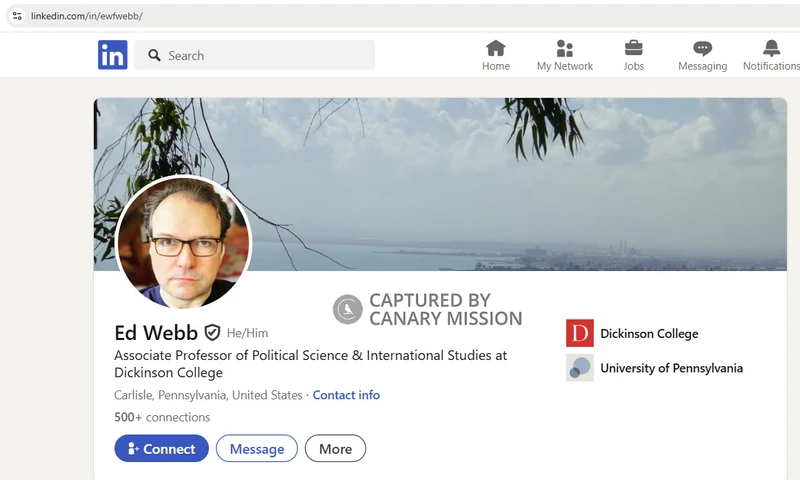Click the University of Pennsylvania logo
This screenshot has width=800, height=480.
(x=580, y=367)
